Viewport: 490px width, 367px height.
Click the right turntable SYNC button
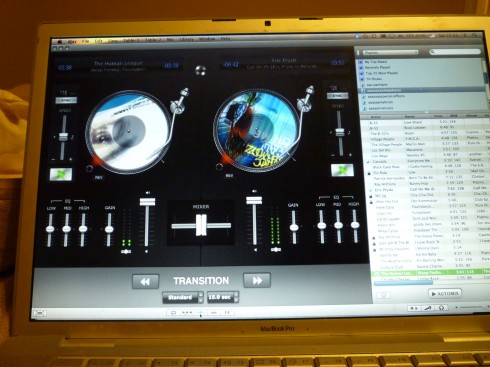coord(338,96)
